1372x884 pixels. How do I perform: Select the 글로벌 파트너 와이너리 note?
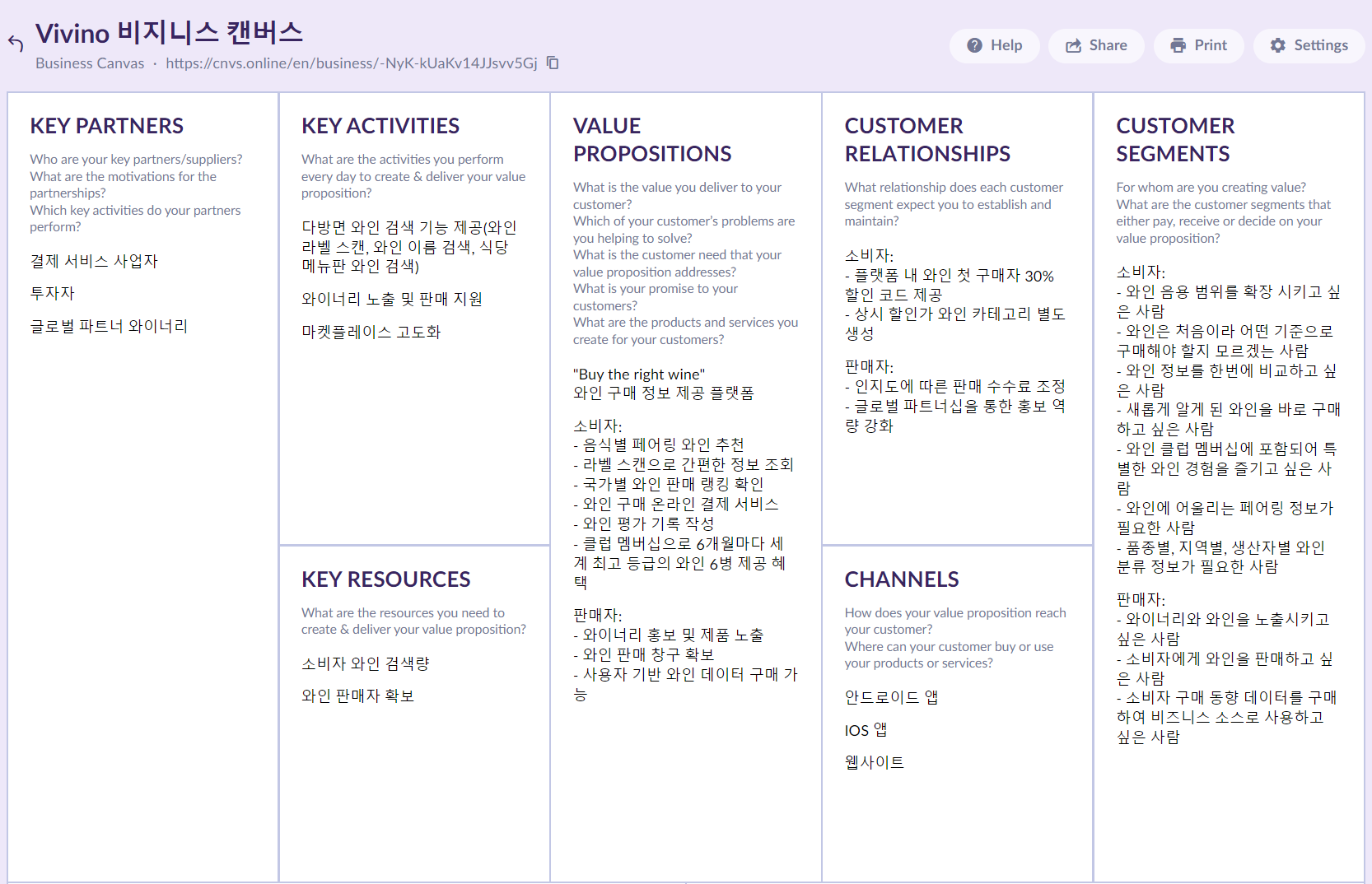[x=109, y=326]
